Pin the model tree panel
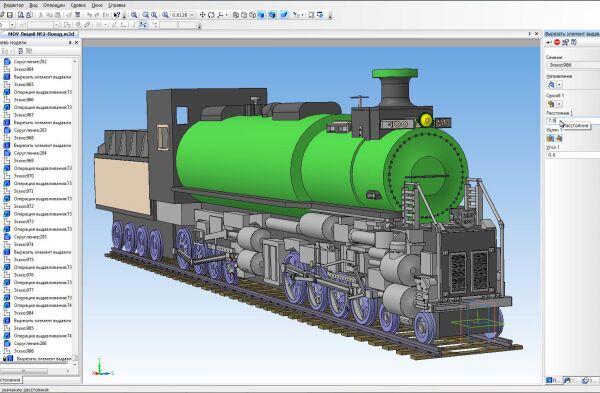Viewport: 600px width, 393px height. point(70,43)
